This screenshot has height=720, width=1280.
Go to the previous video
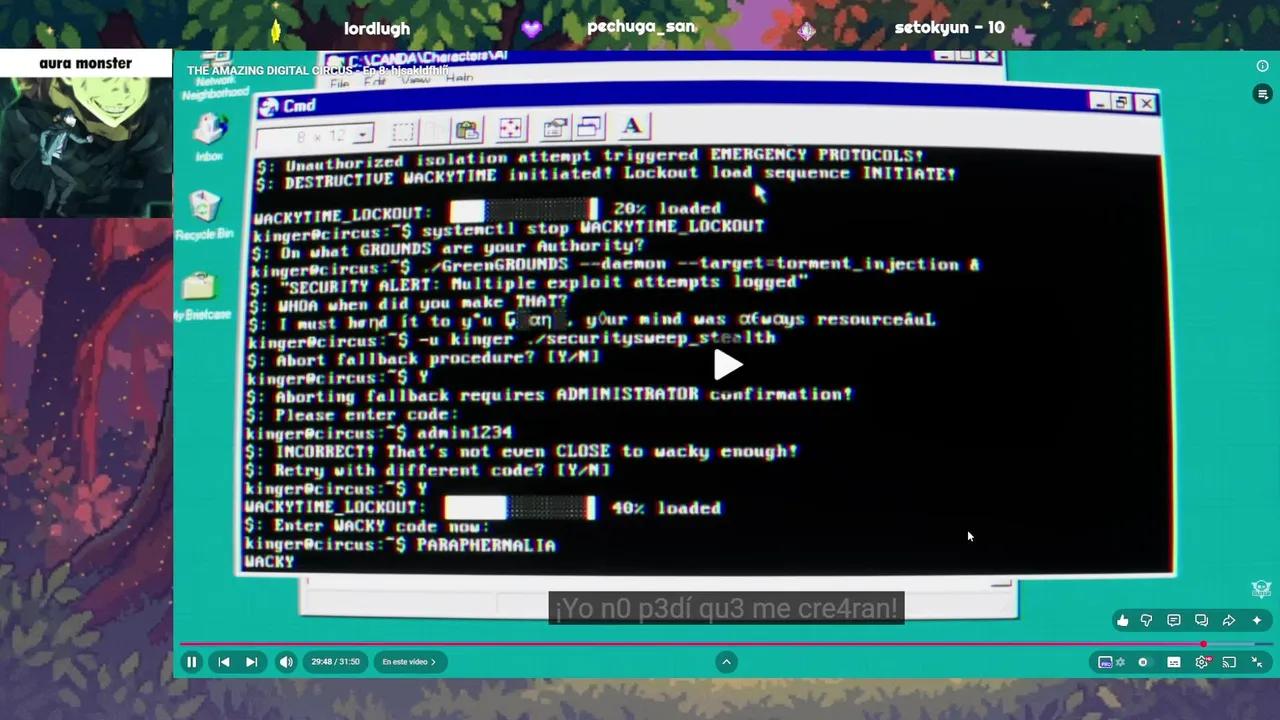point(224,662)
